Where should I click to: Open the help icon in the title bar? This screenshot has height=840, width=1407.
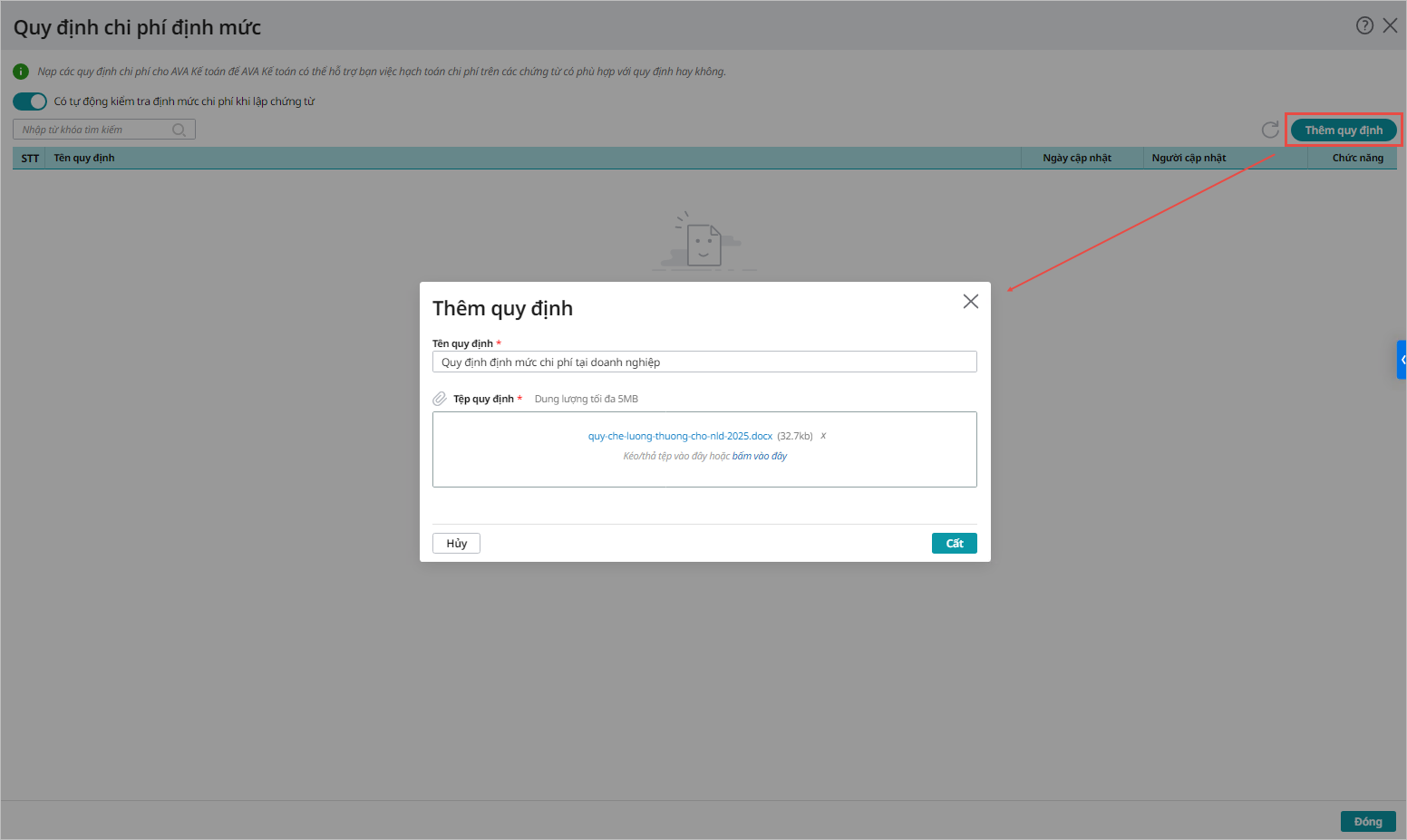tap(1364, 25)
